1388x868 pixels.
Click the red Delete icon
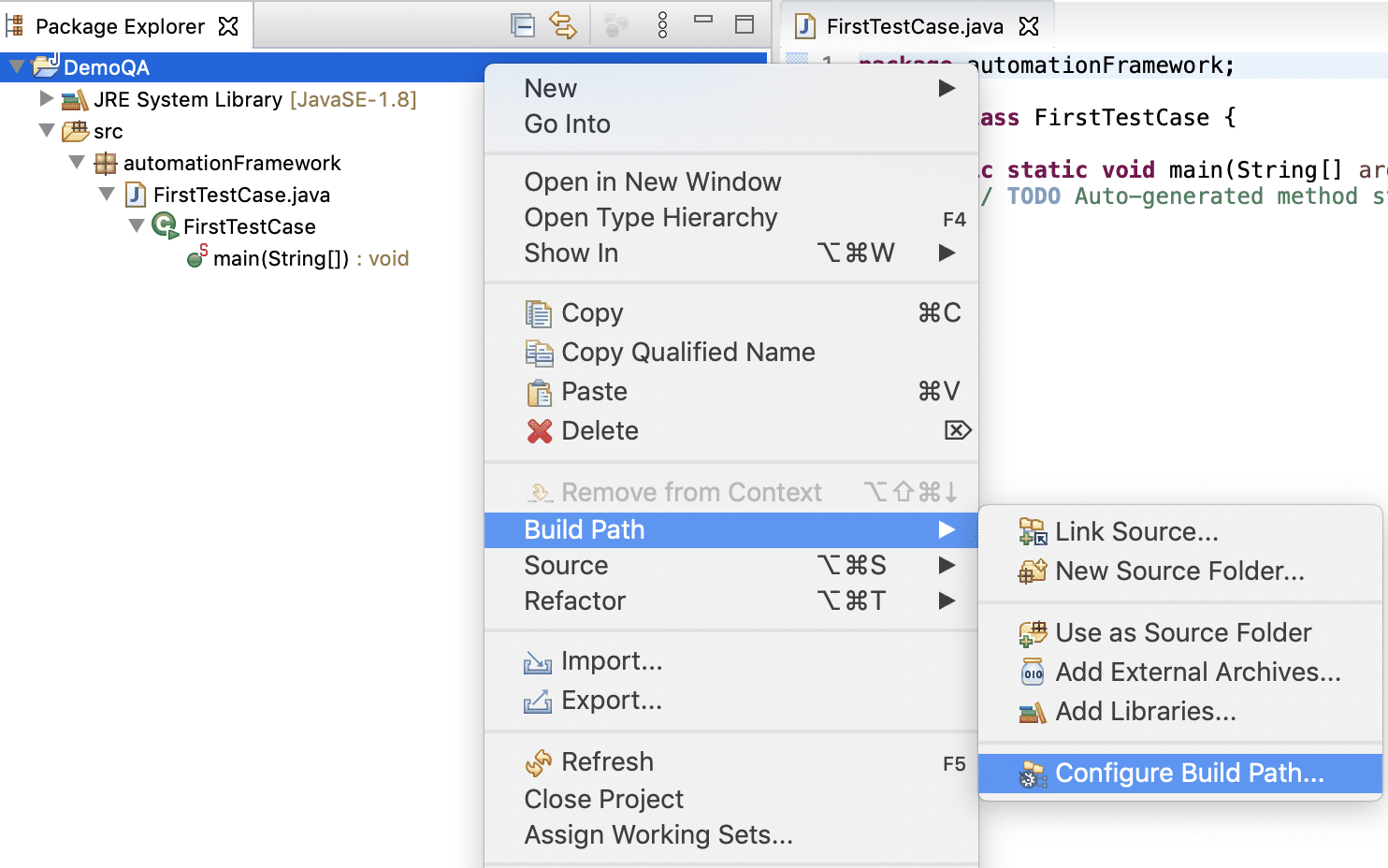540,431
